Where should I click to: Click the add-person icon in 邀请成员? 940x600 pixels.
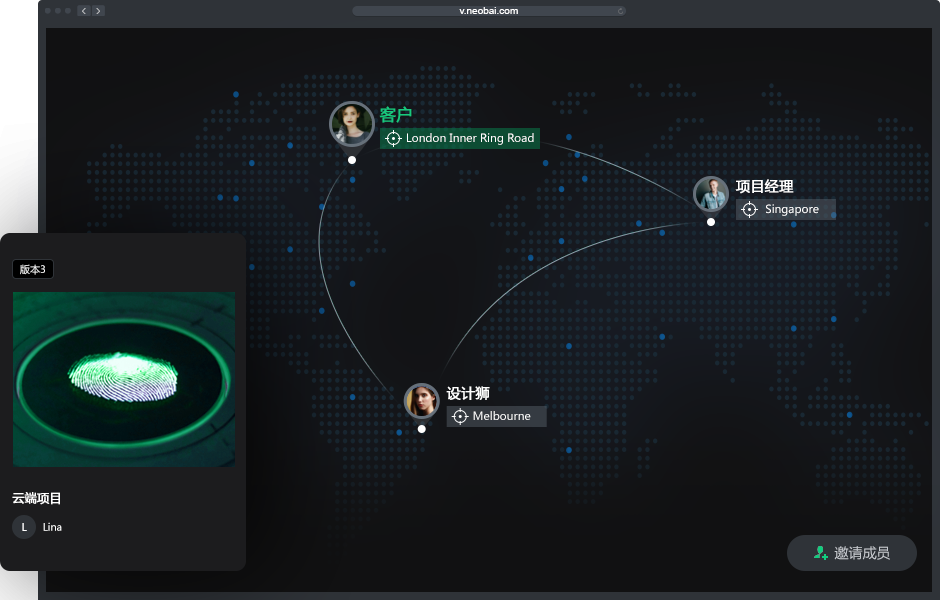[x=820, y=553]
